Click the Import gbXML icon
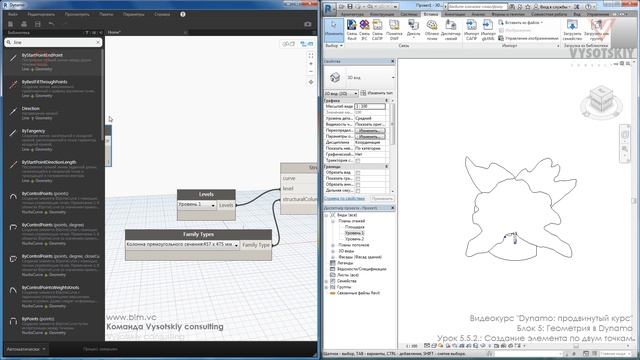Screen dimensions: 640x360 click(488, 30)
